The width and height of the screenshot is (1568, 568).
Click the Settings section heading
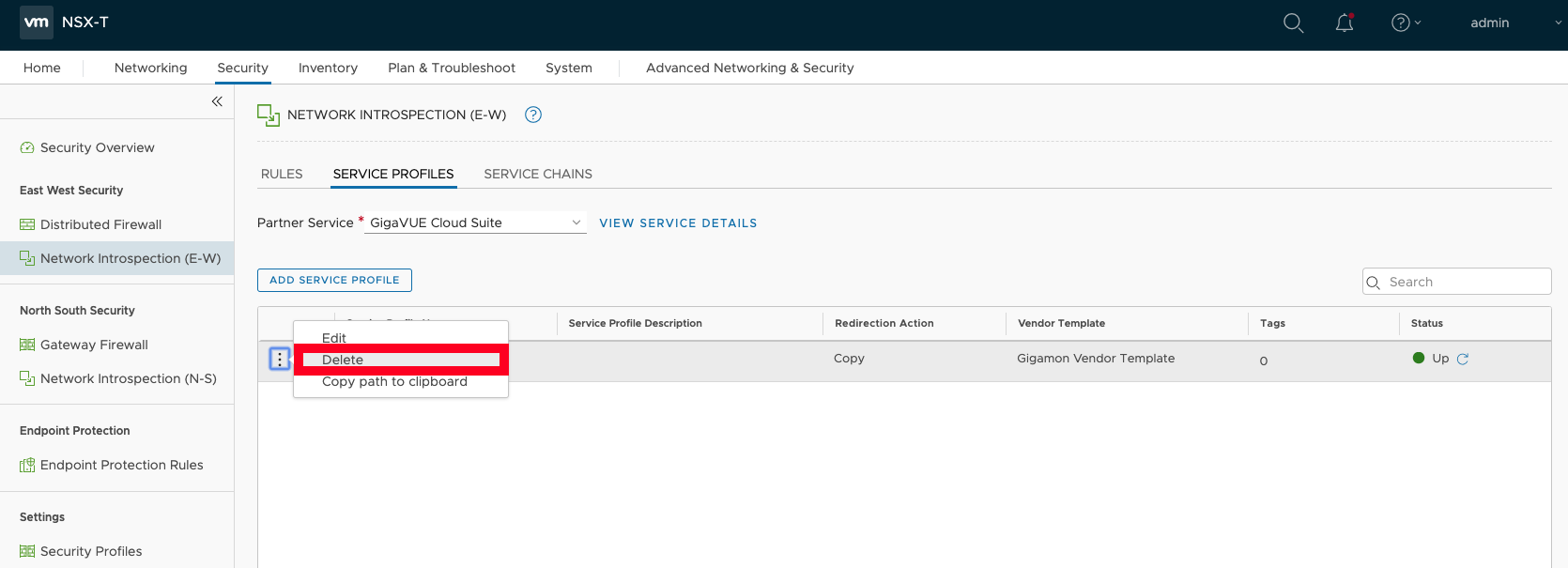42,517
